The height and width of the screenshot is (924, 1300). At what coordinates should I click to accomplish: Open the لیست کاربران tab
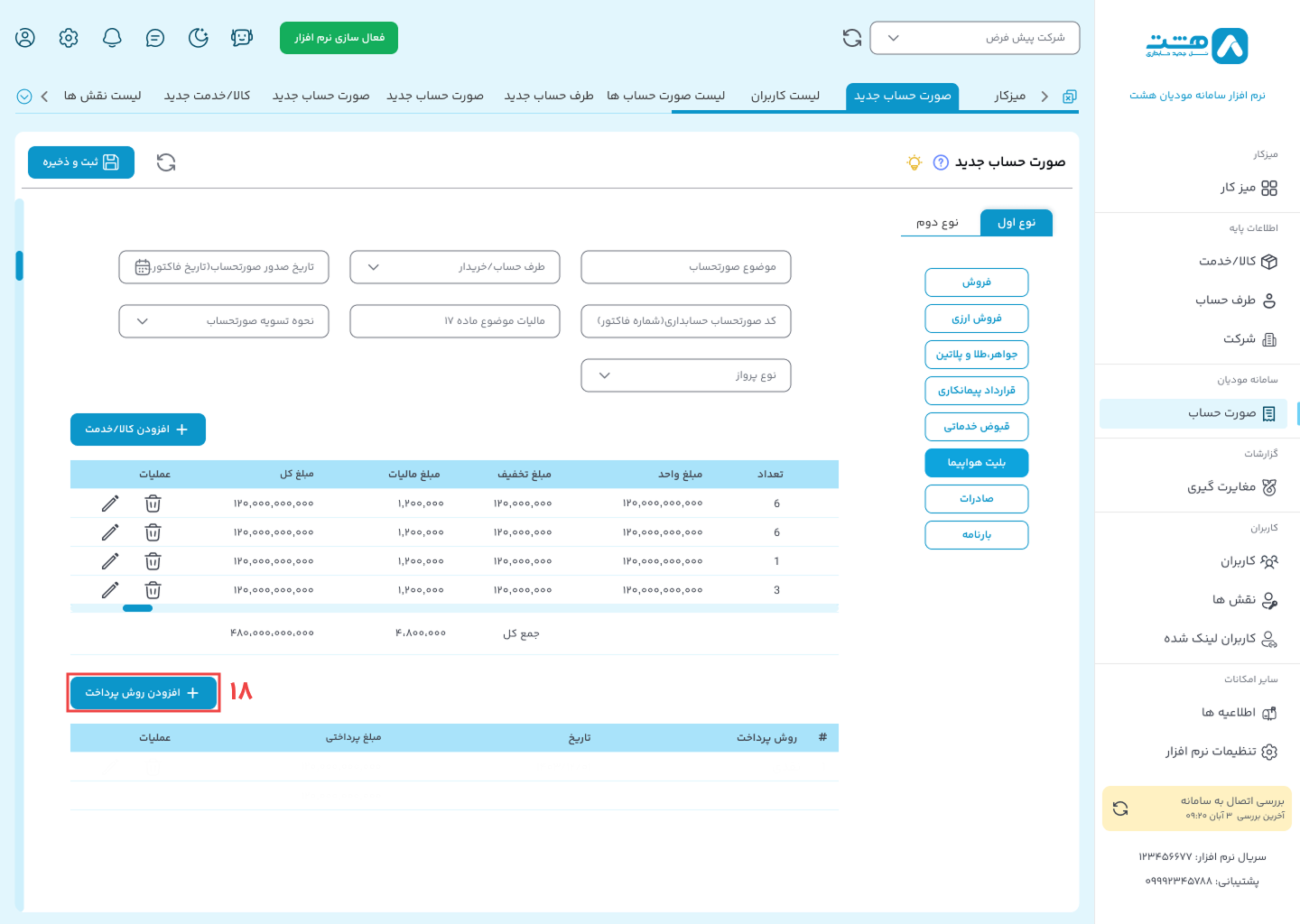(x=785, y=96)
